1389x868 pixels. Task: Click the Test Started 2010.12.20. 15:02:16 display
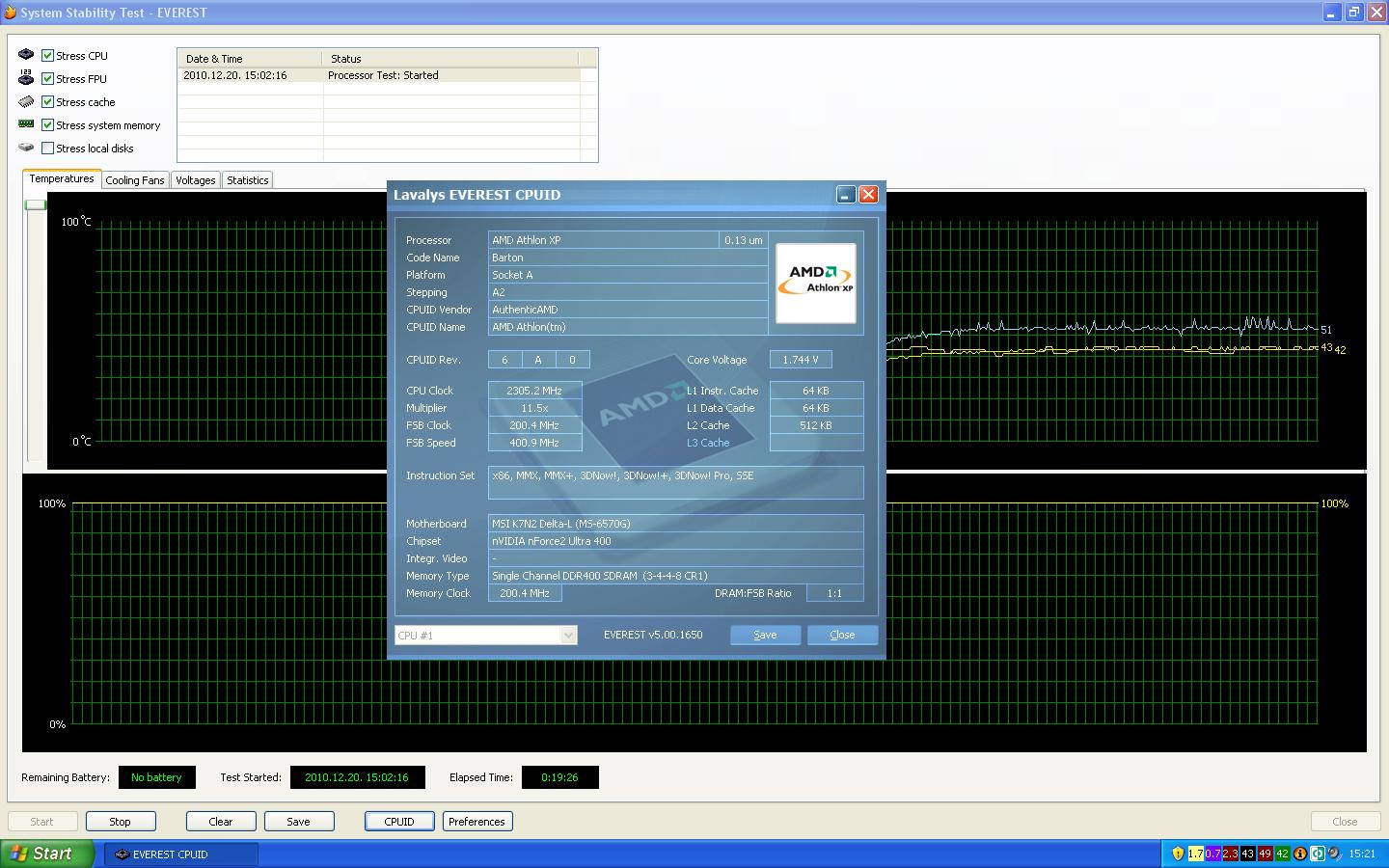coord(357,777)
